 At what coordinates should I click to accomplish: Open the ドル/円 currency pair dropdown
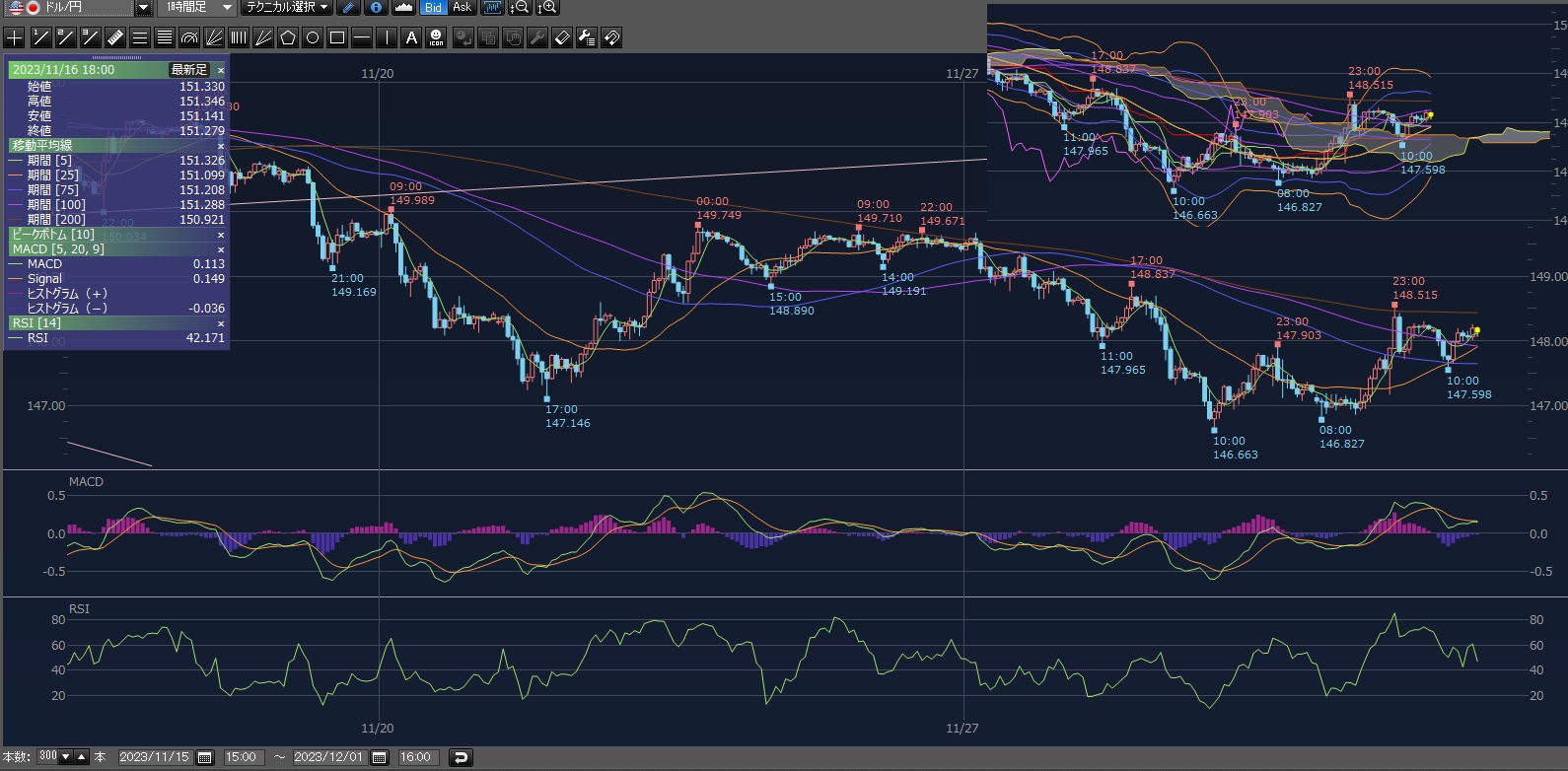click(x=143, y=8)
